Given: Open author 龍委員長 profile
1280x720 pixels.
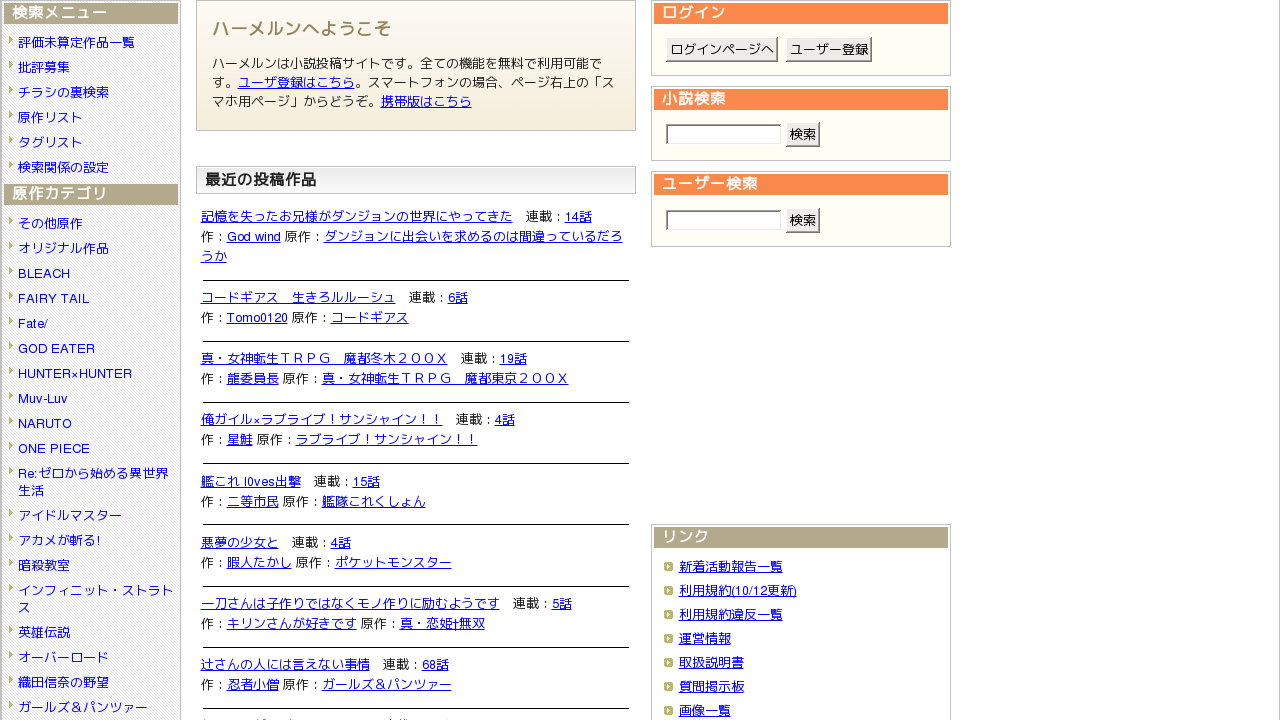Looking at the screenshot, I should (253, 378).
